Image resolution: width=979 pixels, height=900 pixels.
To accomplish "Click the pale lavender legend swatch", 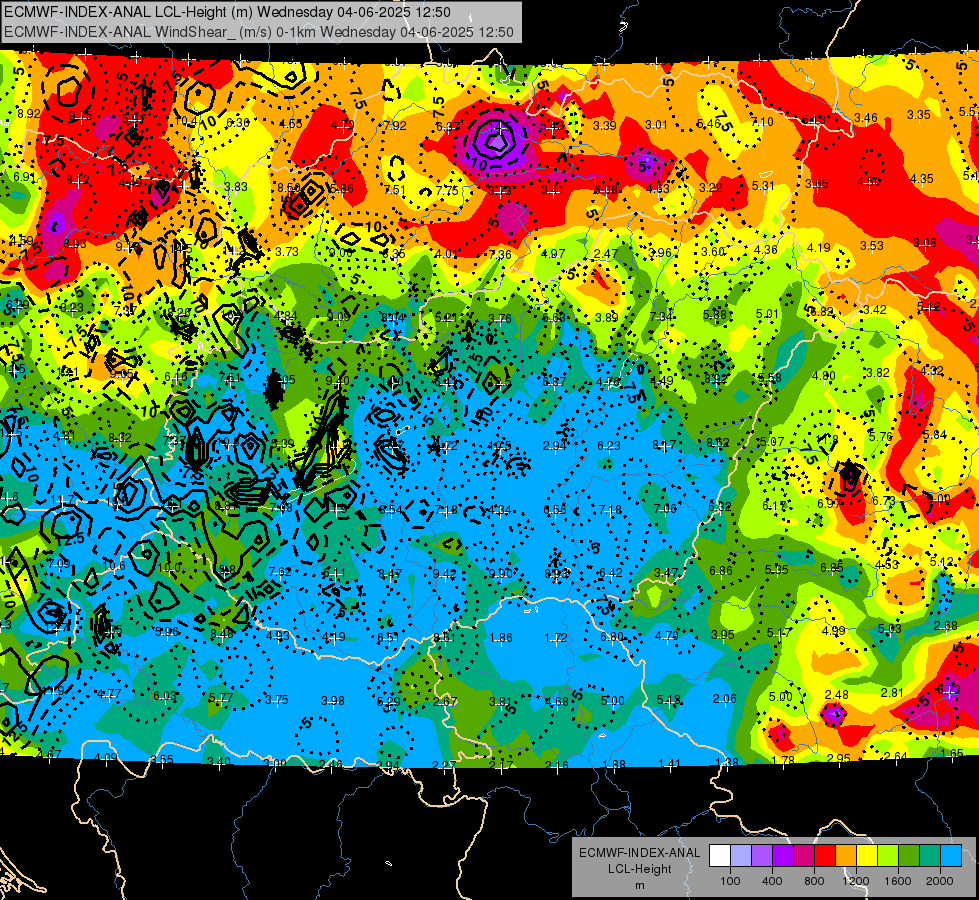I will (x=741, y=856).
